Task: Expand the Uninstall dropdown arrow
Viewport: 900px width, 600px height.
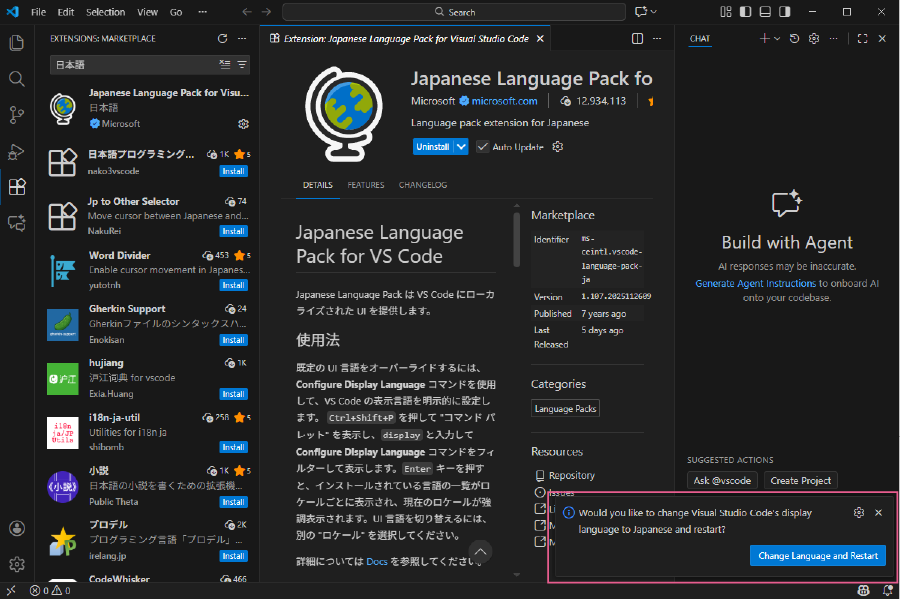Action: click(x=461, y=147)
